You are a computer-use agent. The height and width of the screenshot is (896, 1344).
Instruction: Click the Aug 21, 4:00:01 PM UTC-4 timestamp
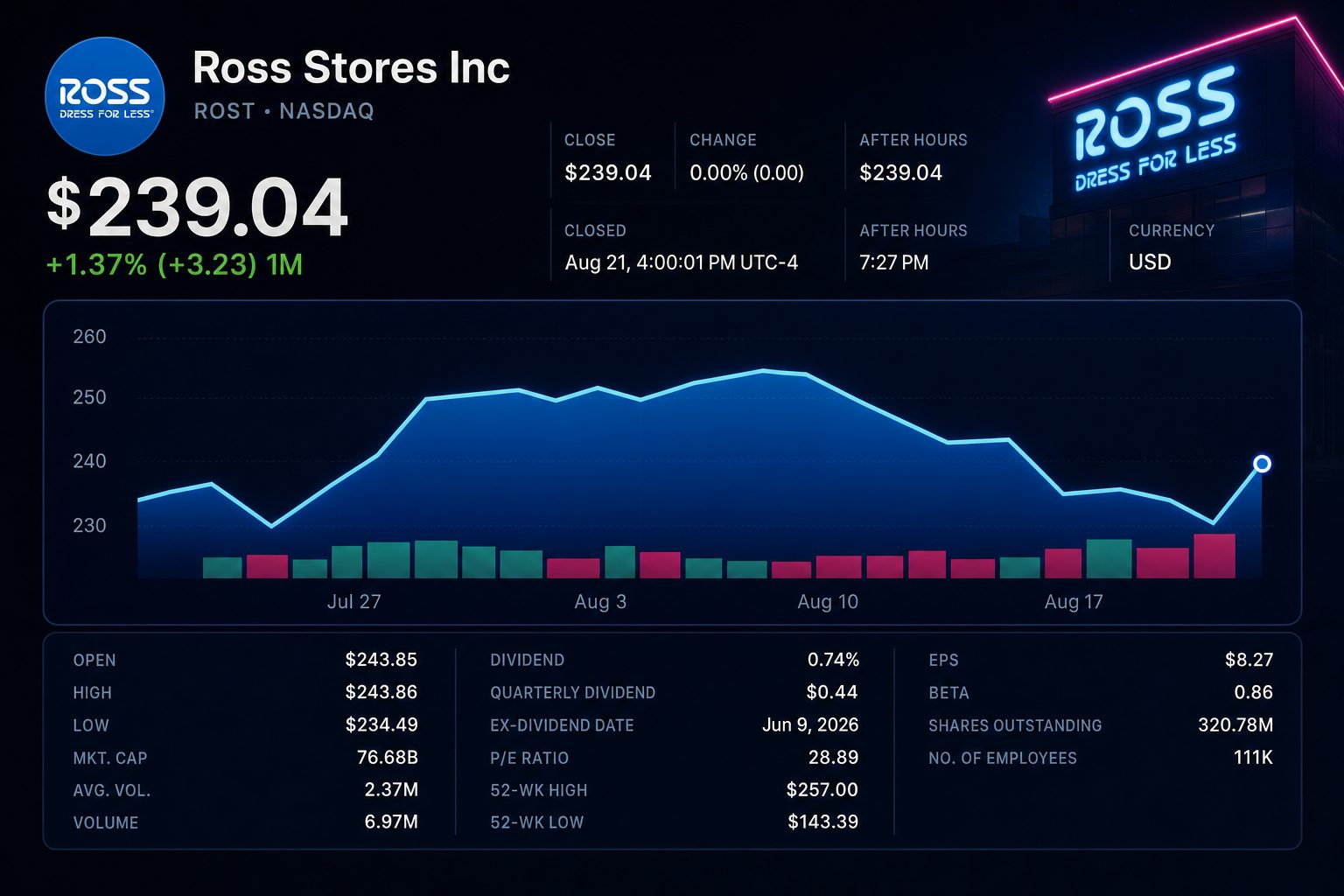[x=682, y=262]
